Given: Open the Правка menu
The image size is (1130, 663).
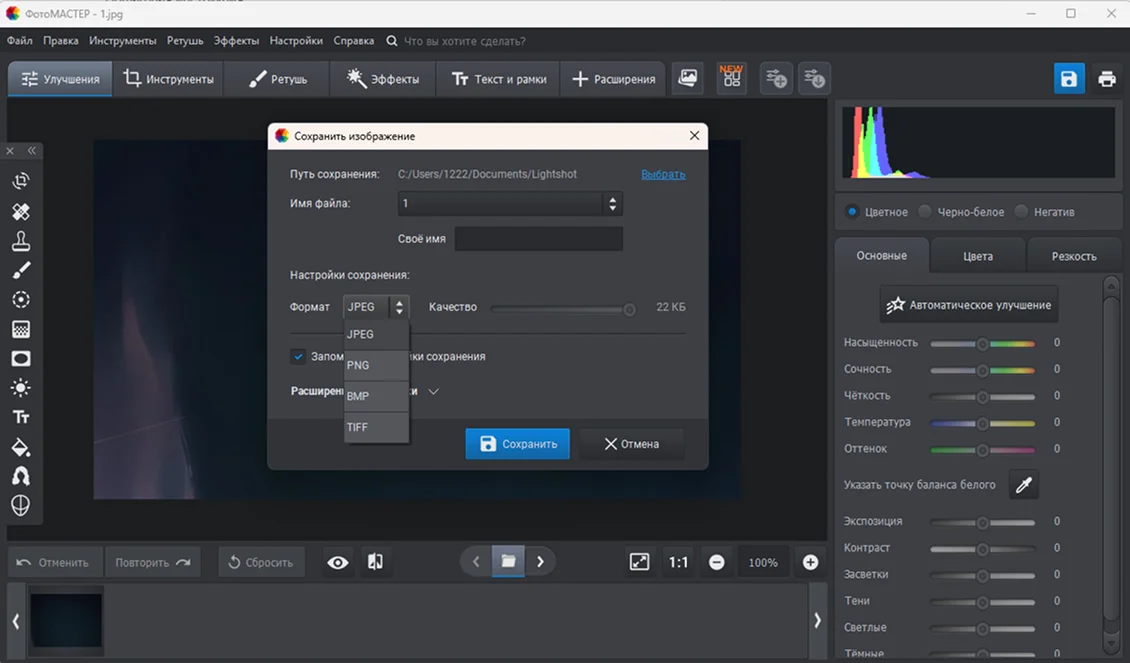Looking at the screenshot, I should [x=61, y=40].
